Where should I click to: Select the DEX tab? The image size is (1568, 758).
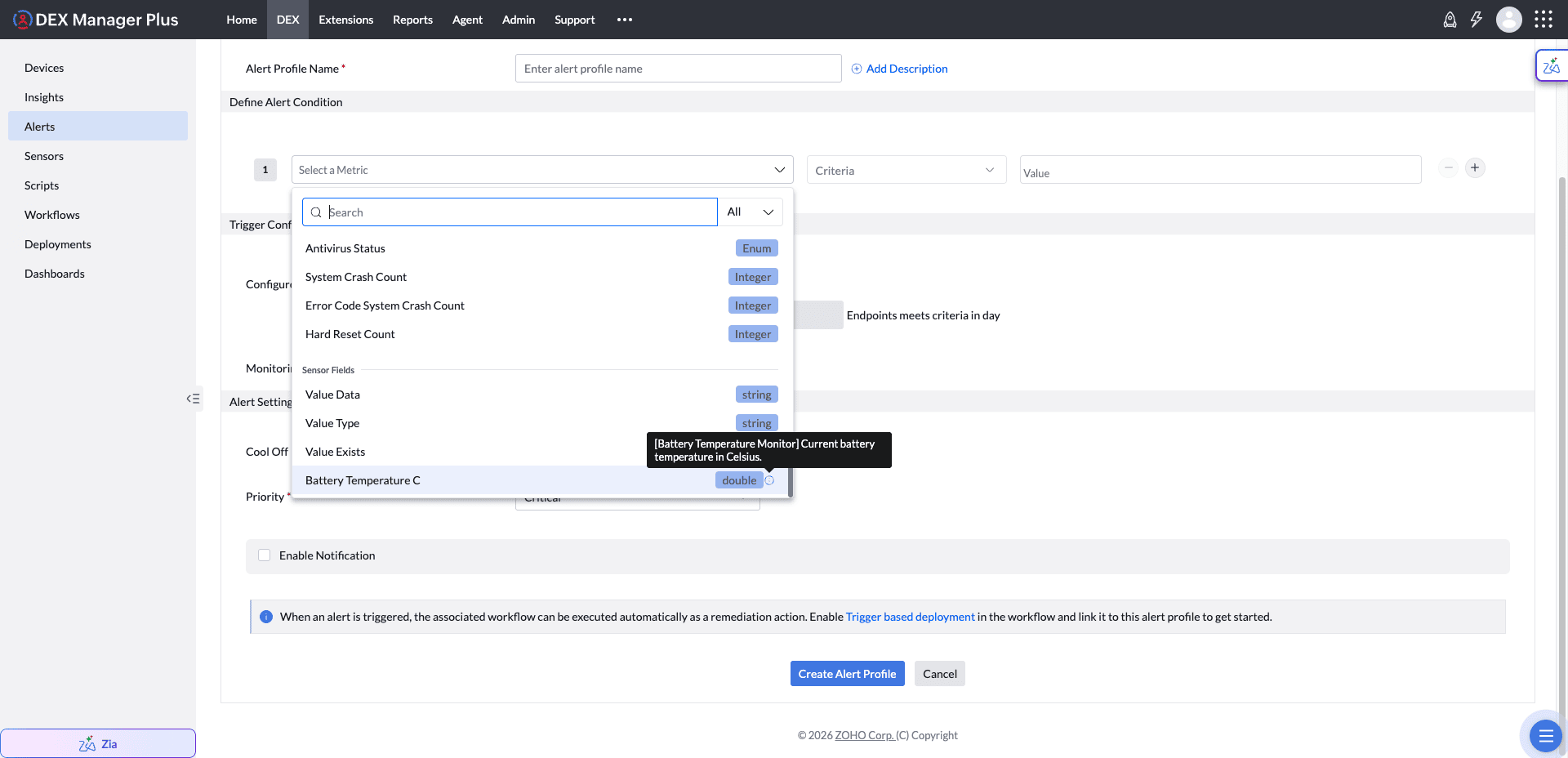(288, 20)
